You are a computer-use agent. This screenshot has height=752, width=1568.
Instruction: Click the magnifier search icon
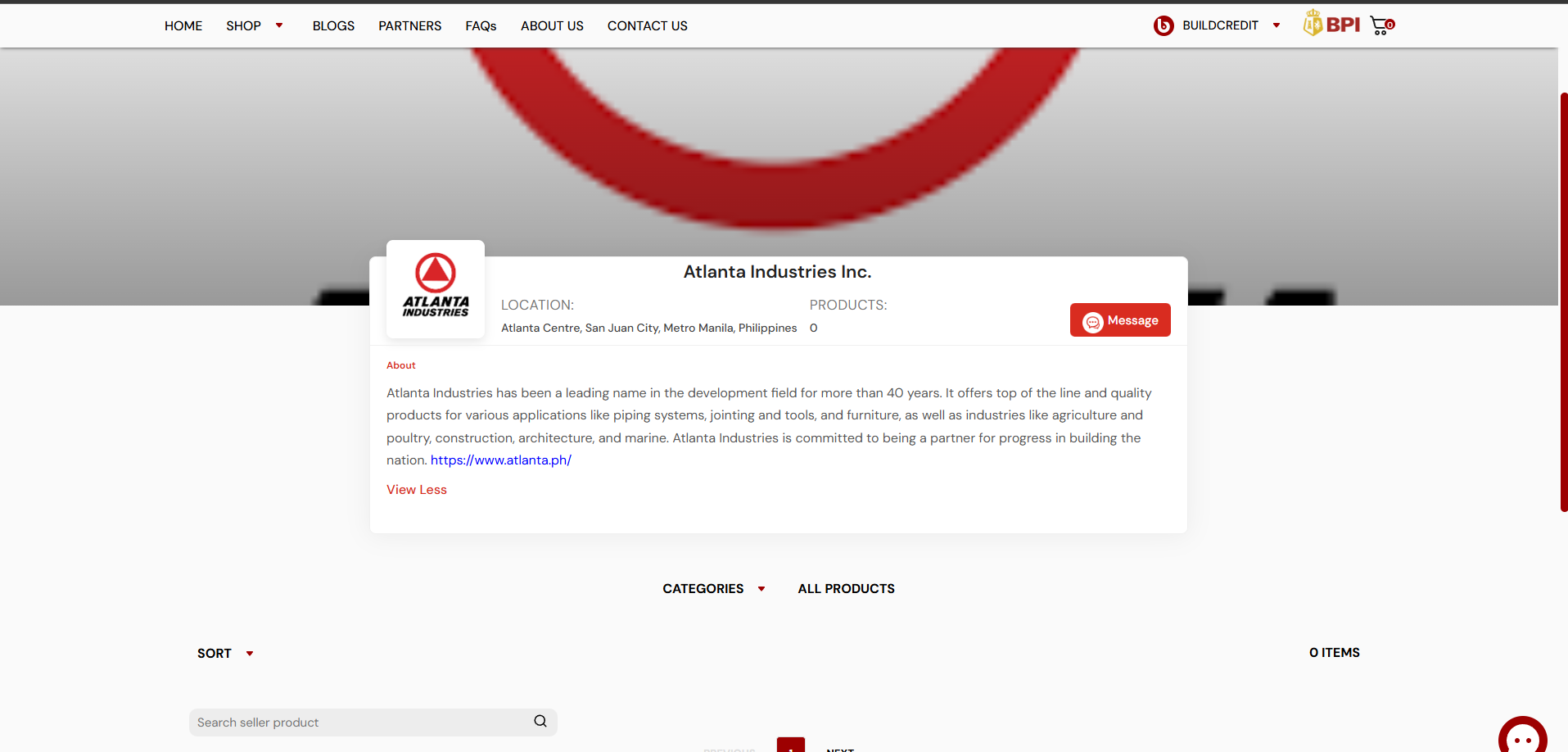540,722
